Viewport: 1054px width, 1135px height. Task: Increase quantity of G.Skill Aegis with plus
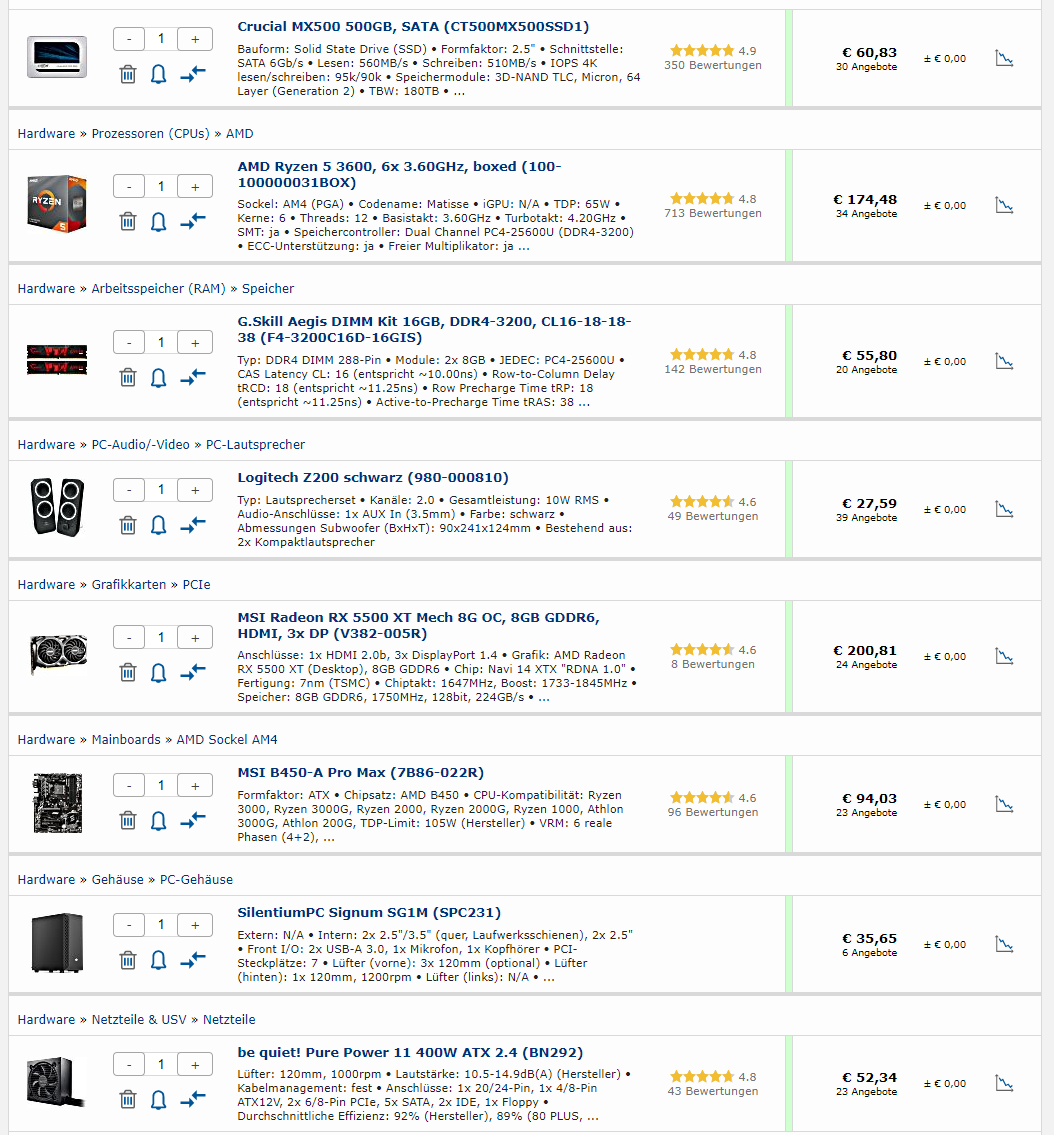195,342
